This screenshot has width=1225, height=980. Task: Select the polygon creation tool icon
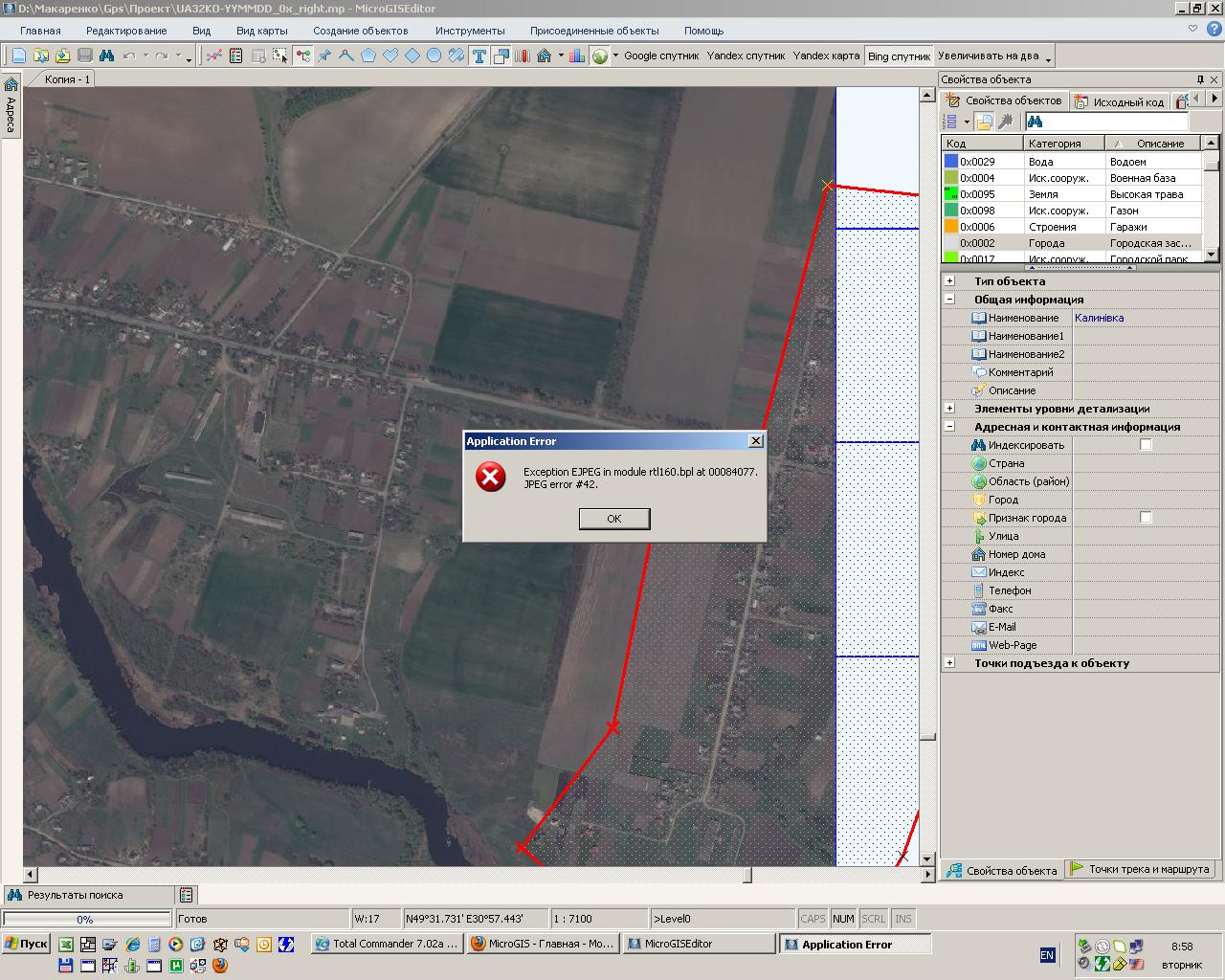368,56
